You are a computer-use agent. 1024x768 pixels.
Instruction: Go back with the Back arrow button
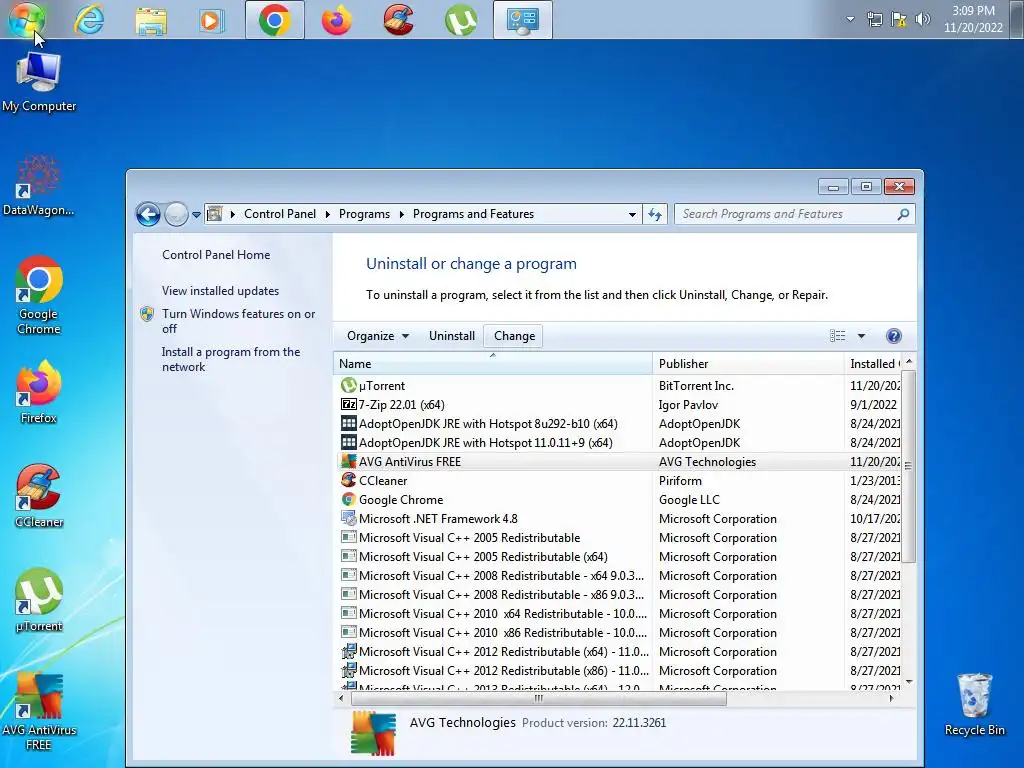[x=148, y=214]
